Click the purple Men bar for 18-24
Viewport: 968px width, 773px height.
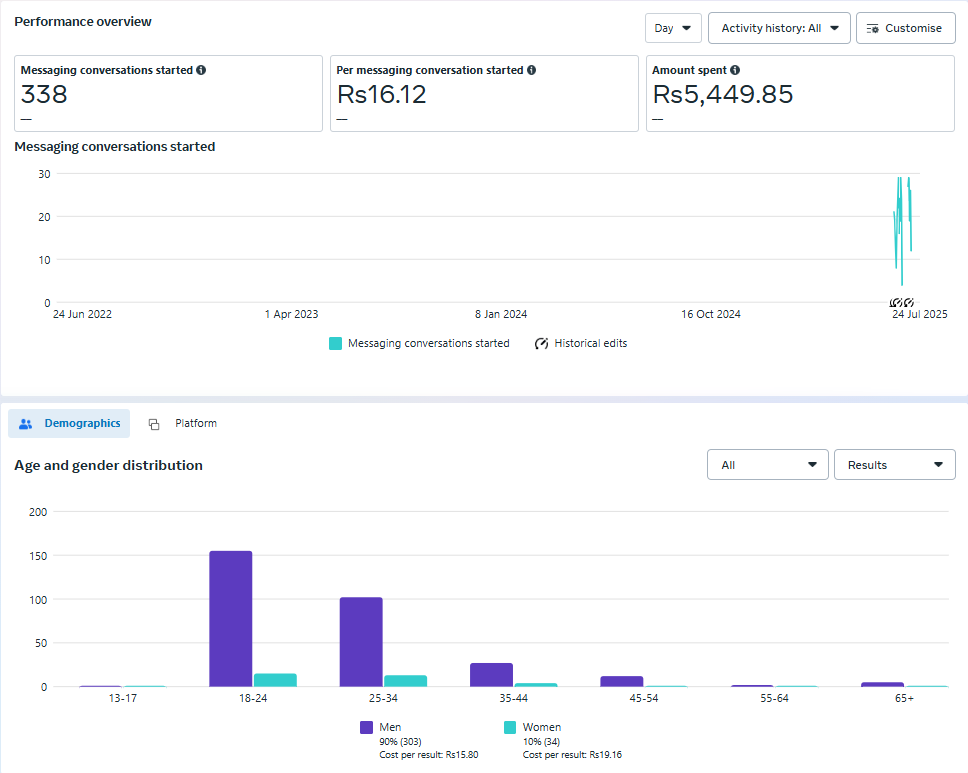tap(230, 618)
